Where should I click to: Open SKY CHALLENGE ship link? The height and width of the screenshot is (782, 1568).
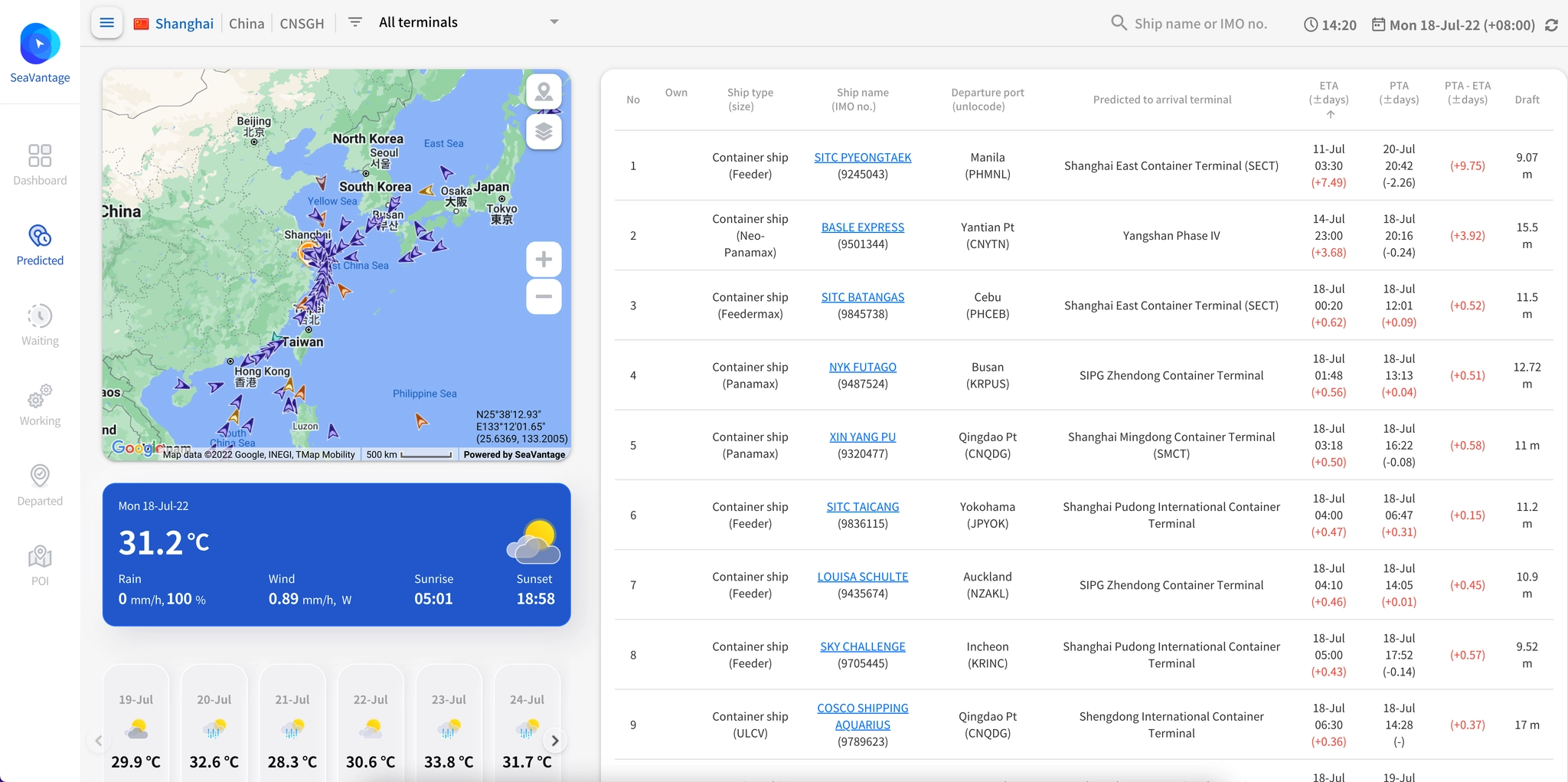(x=863, y=646)
